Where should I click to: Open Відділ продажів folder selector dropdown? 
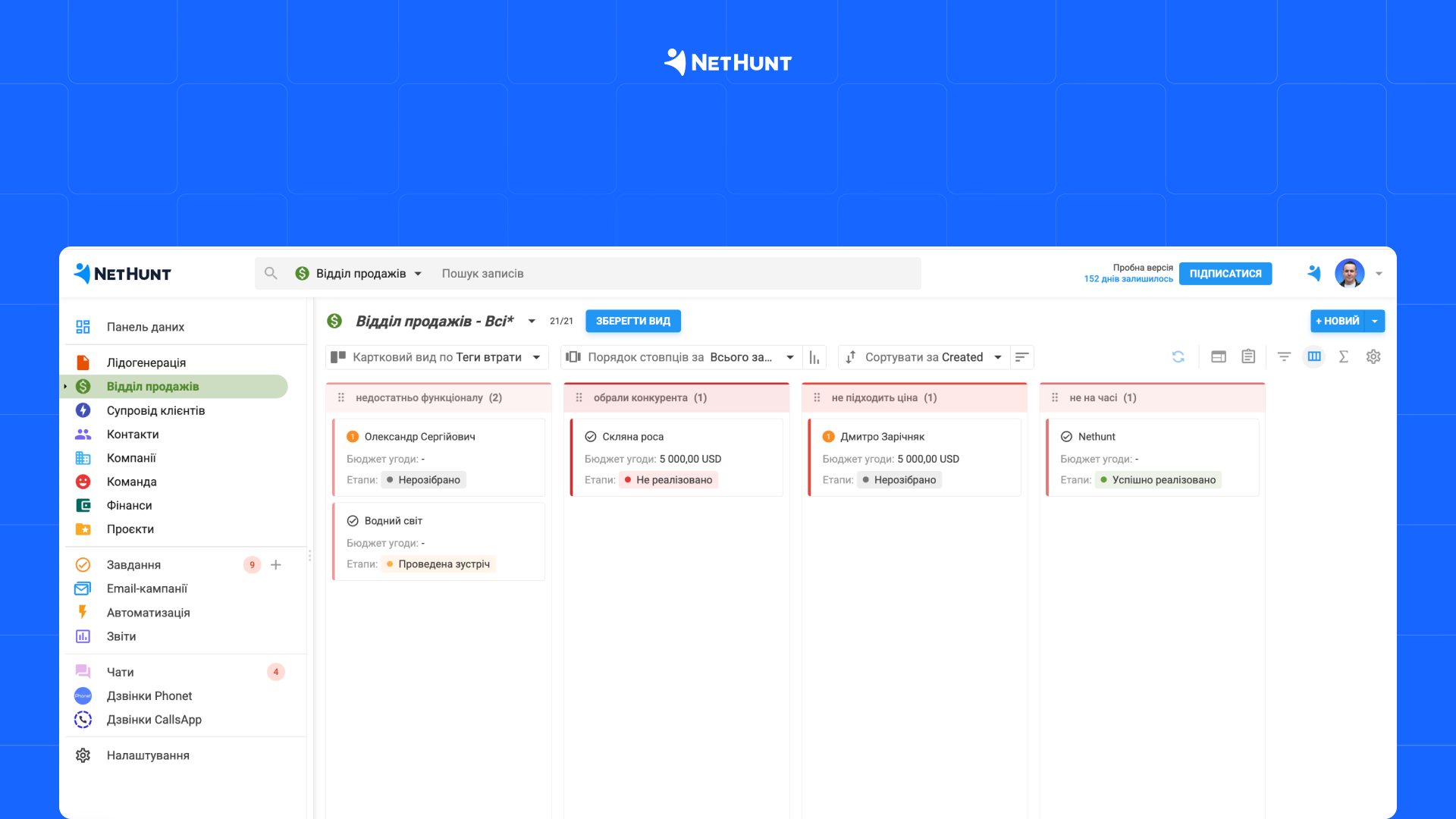(x=359, y=273)
